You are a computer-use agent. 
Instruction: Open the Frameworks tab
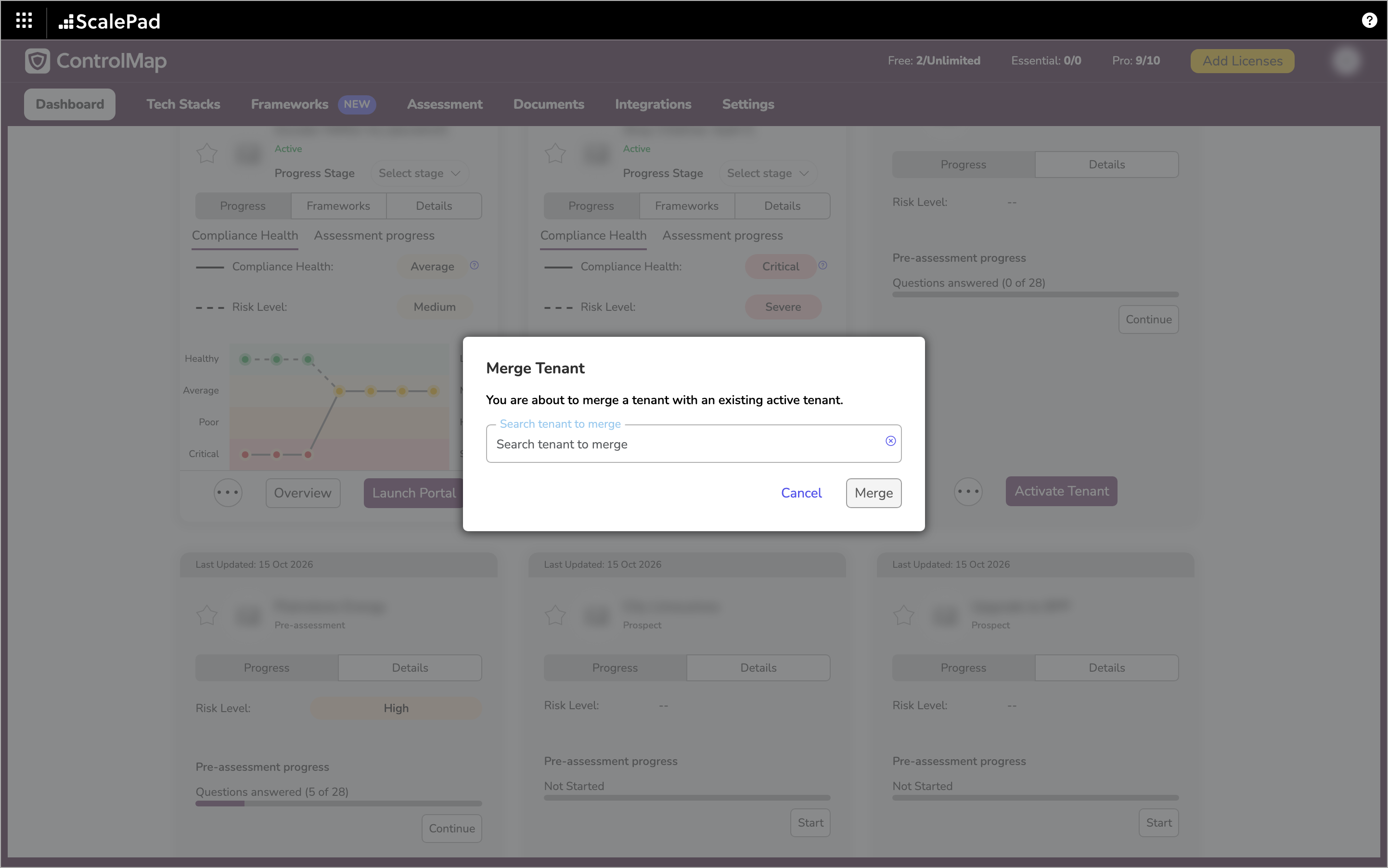pos(290,104)
